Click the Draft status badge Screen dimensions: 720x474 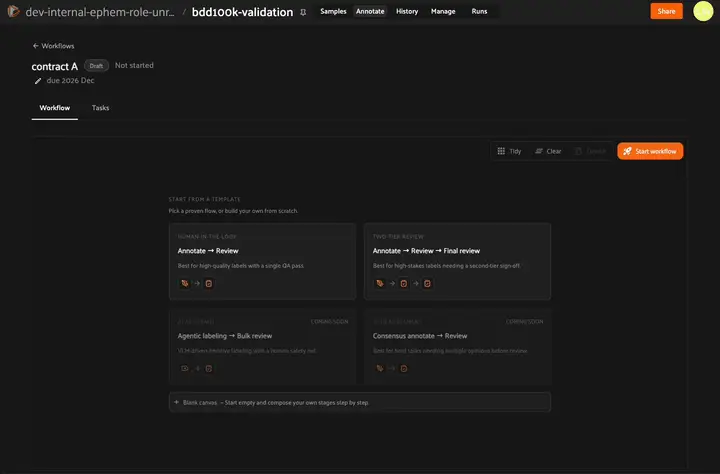coord(96,66)
